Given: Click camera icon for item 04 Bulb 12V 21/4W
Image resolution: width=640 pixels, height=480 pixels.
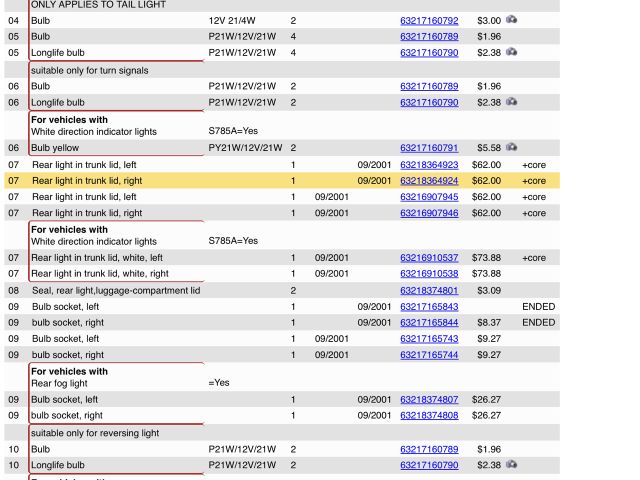Looking at the screenshot, I should pos(511,20).
